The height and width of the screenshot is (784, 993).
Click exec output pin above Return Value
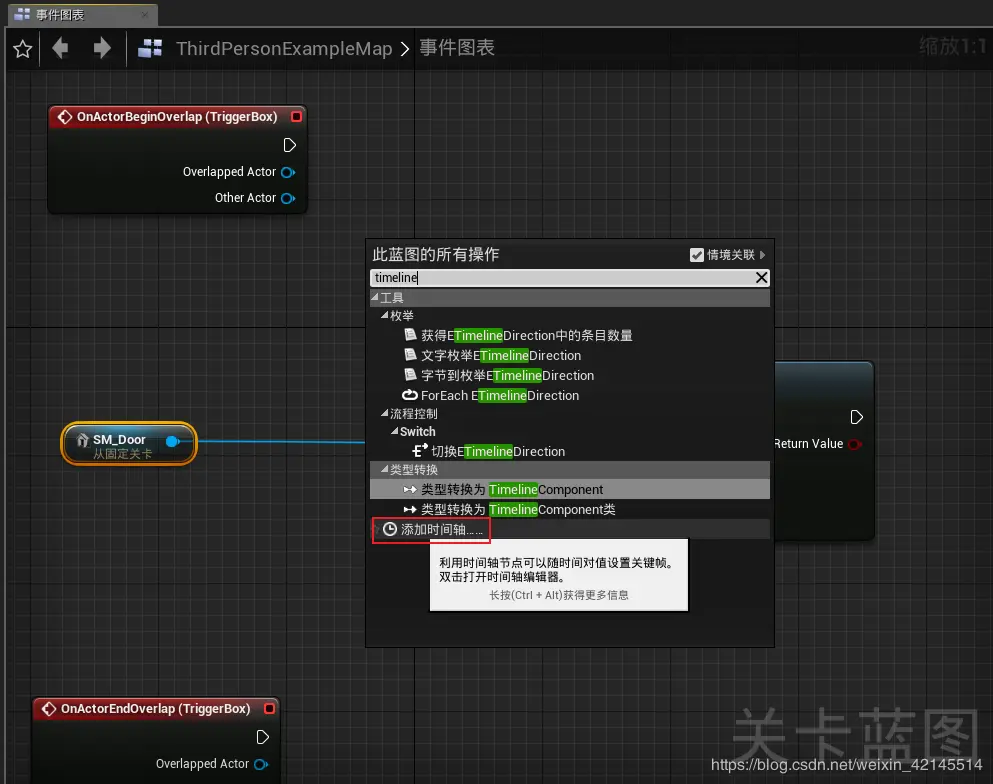(856, 417)
